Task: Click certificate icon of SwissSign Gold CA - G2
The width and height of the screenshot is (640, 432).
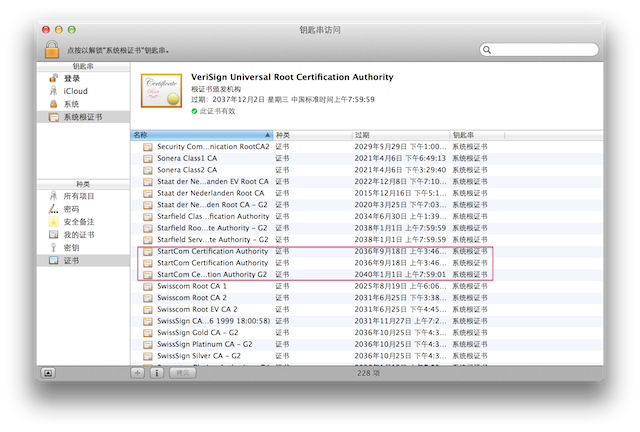Action: tap(148, 333)
